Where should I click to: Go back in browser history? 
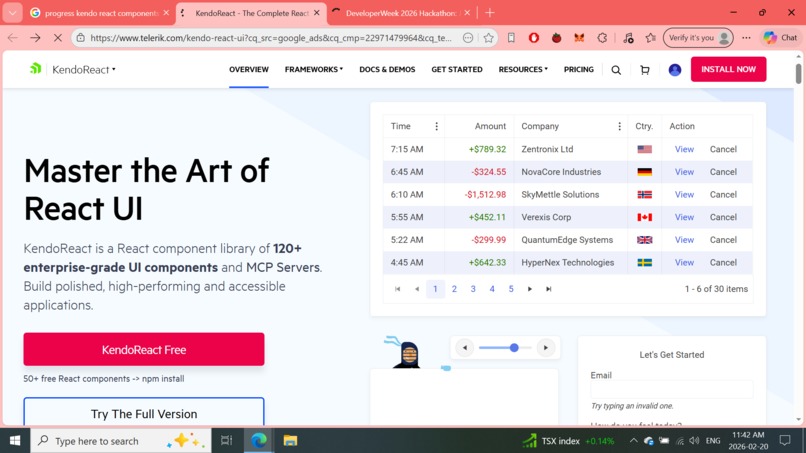[13, 38]
